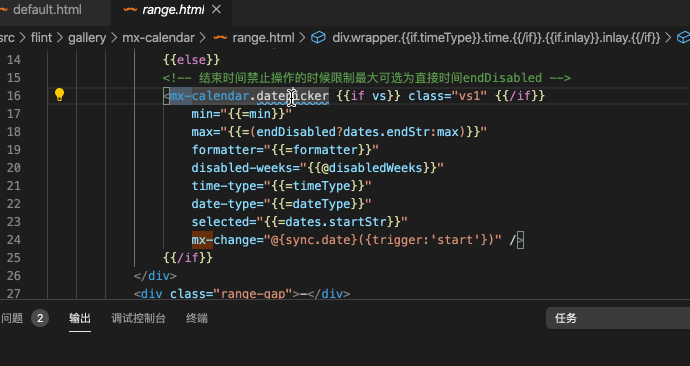Click the selected=dates.startStr attribute
Image resolution: width=690 pixels, height=366 pixels.
tap(299, 222)
